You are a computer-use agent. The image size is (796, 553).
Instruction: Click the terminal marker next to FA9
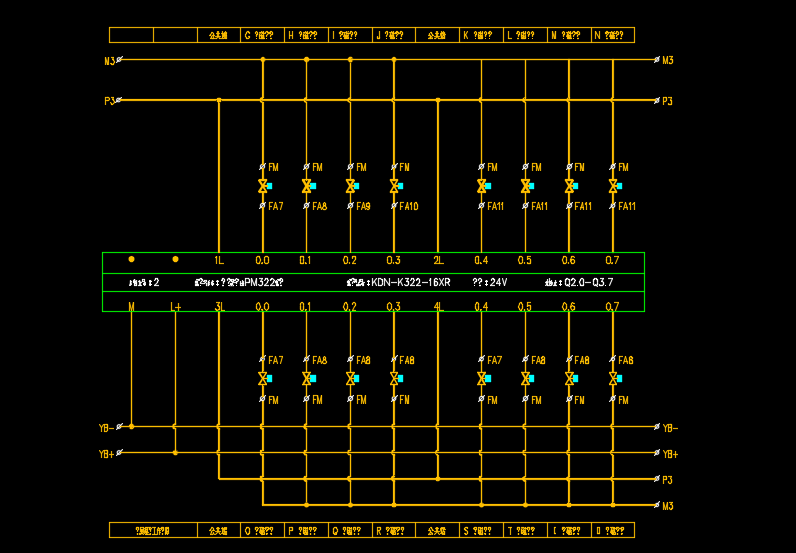[x=350, y=206]
